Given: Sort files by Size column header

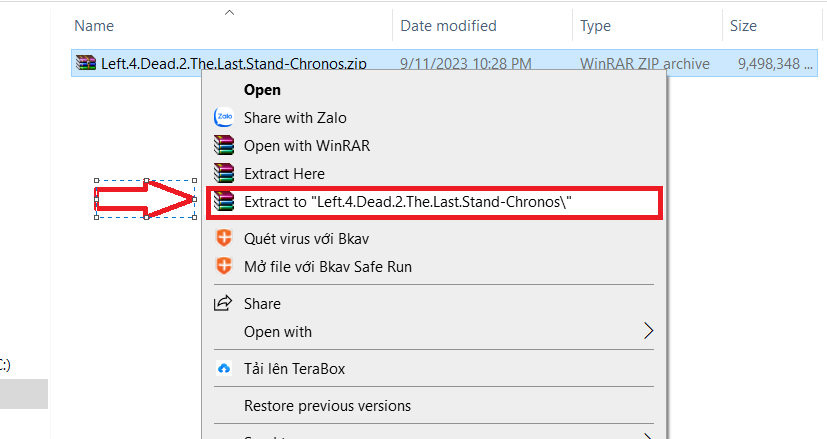Looking at the screenshot, I should tap(743, 26).
